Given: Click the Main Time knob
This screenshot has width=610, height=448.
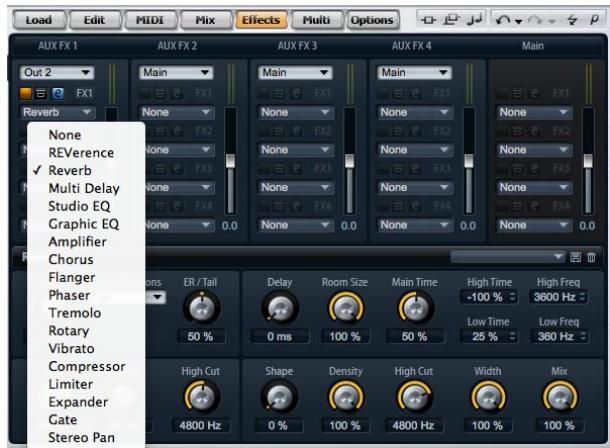Looking at the screenshot, I should tap(415, 309).
